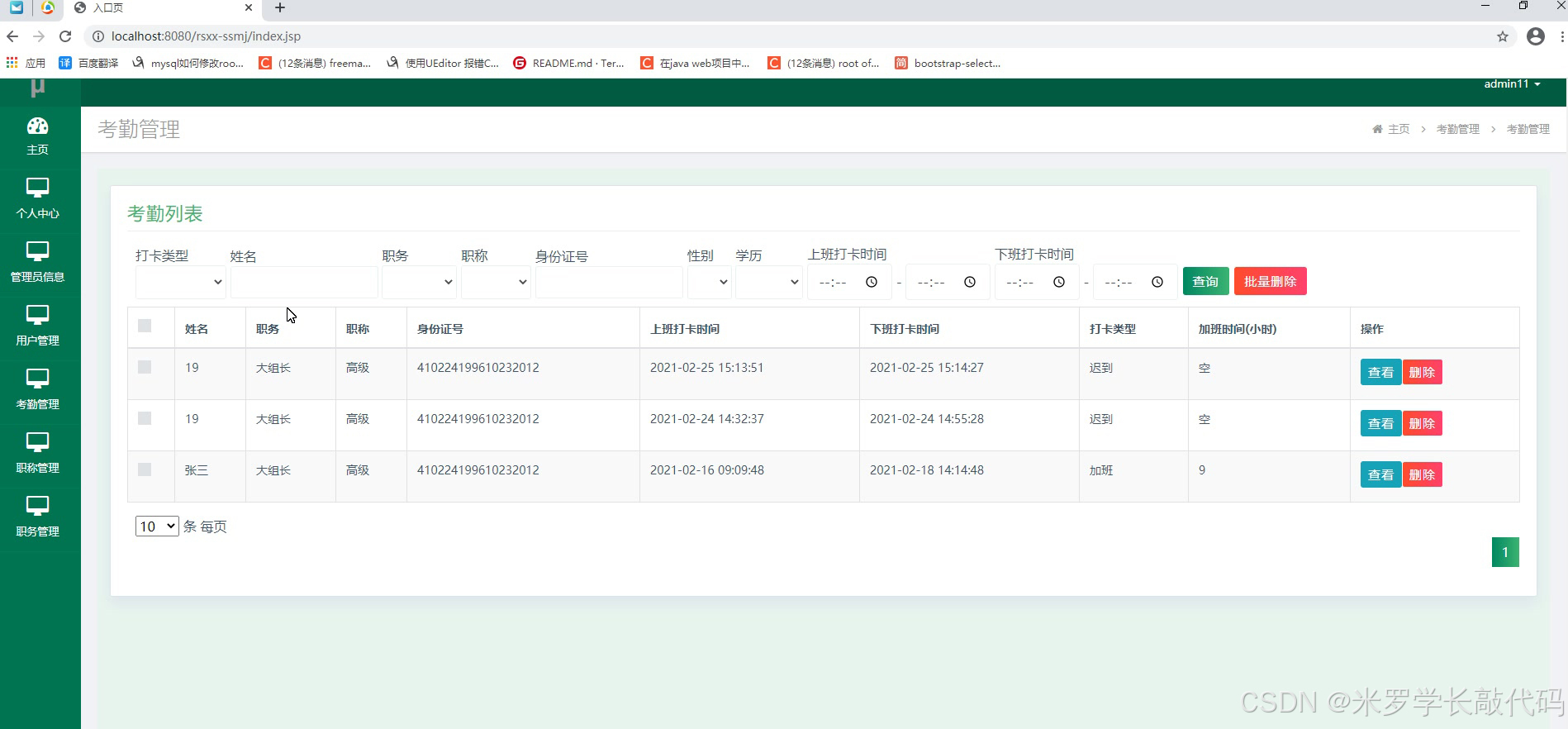1568x729 pixels.
Task: Expand the 学历 filter dropdown
Action: pos(769,282)
